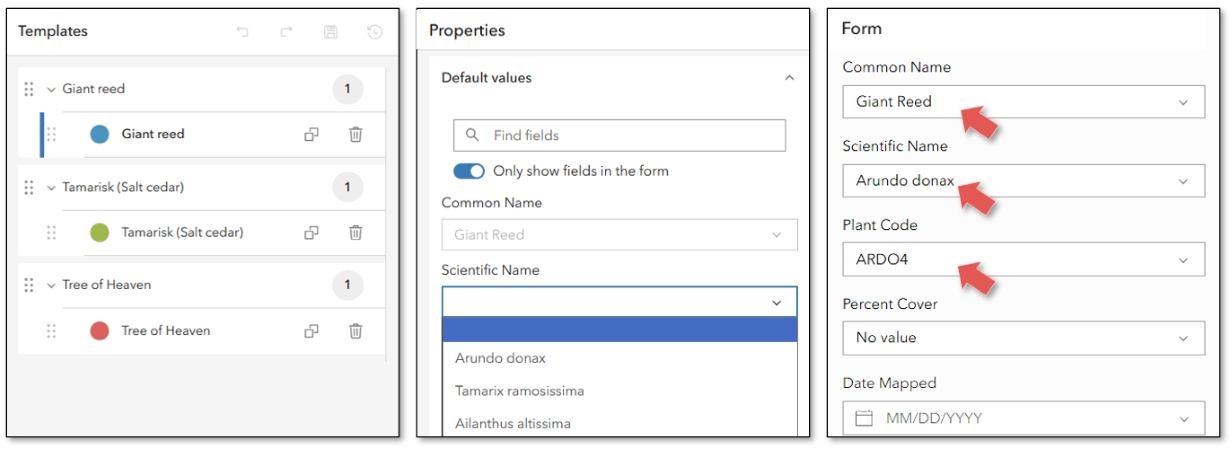The image size is (1232, 450).
Task: Collapse the Default values section
Action: (789, 78)
